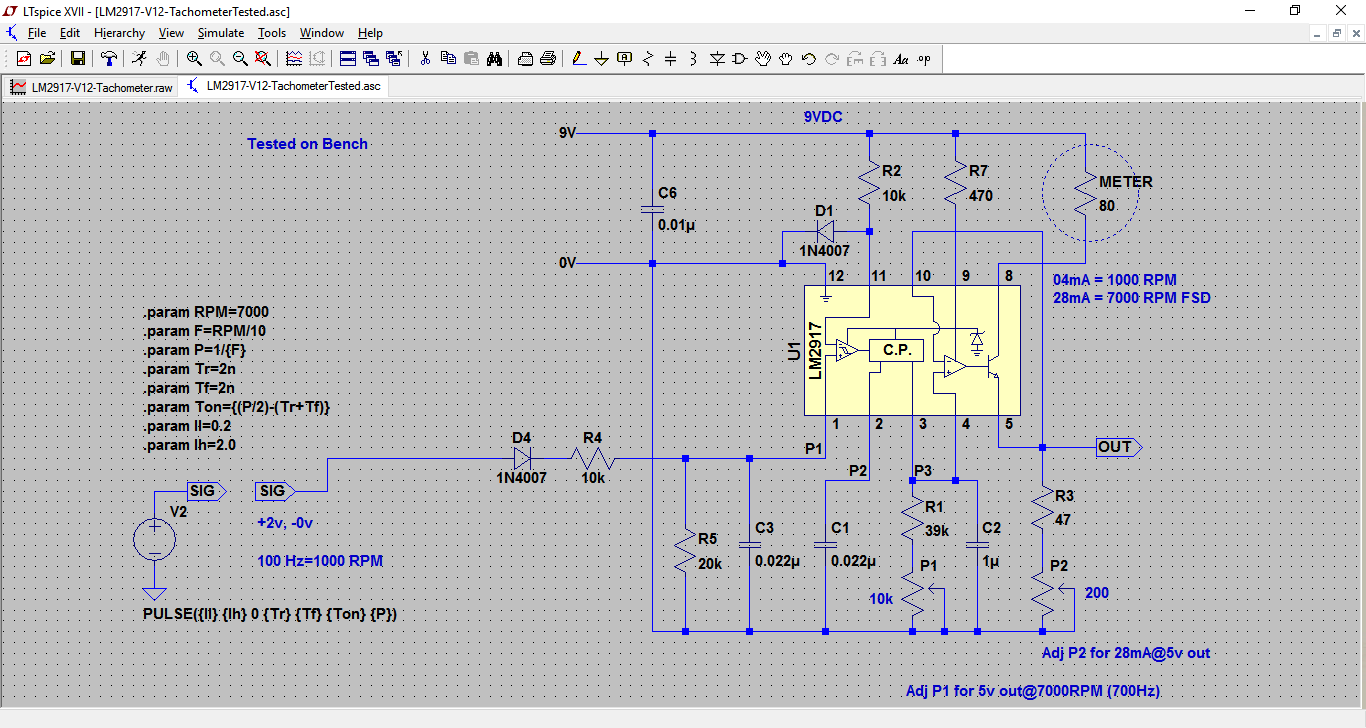
Task: Click the PULSE source value text
Action: 270,614
